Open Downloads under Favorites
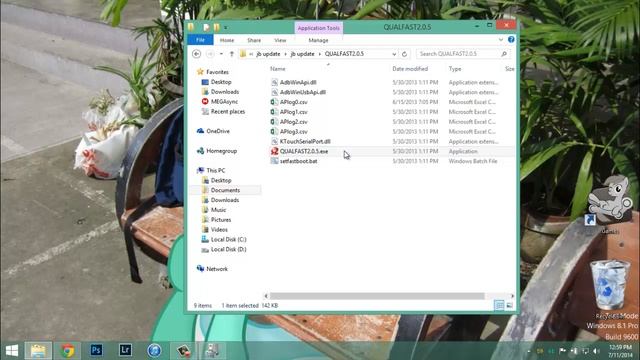 pos(224,92)
